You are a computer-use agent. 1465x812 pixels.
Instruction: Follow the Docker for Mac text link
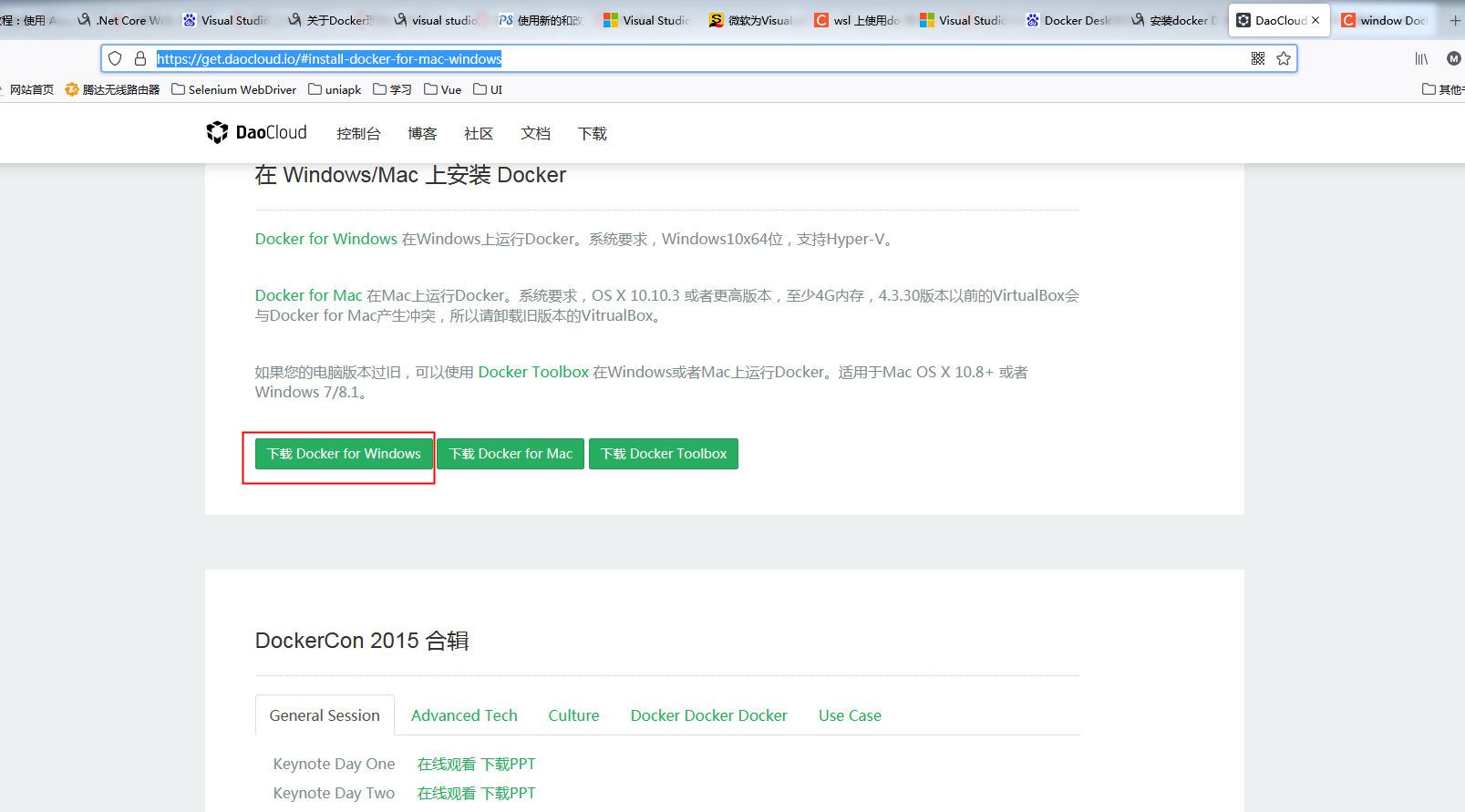tap(309, 295)
